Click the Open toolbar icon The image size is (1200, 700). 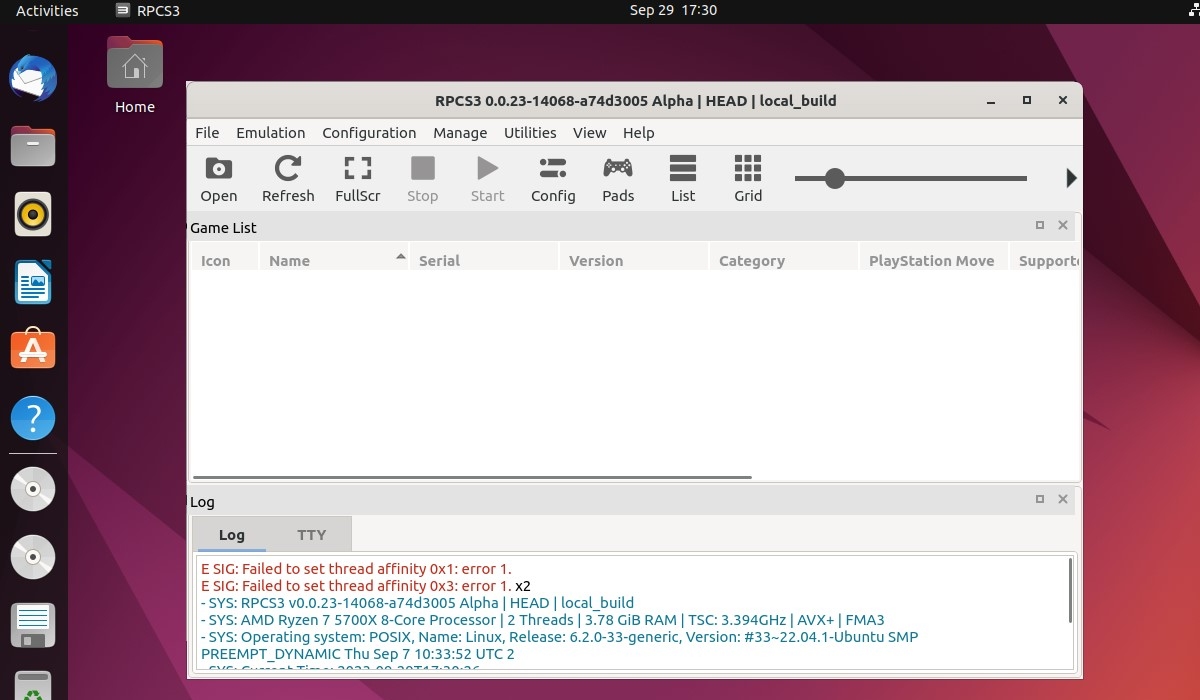coord(218,179)
